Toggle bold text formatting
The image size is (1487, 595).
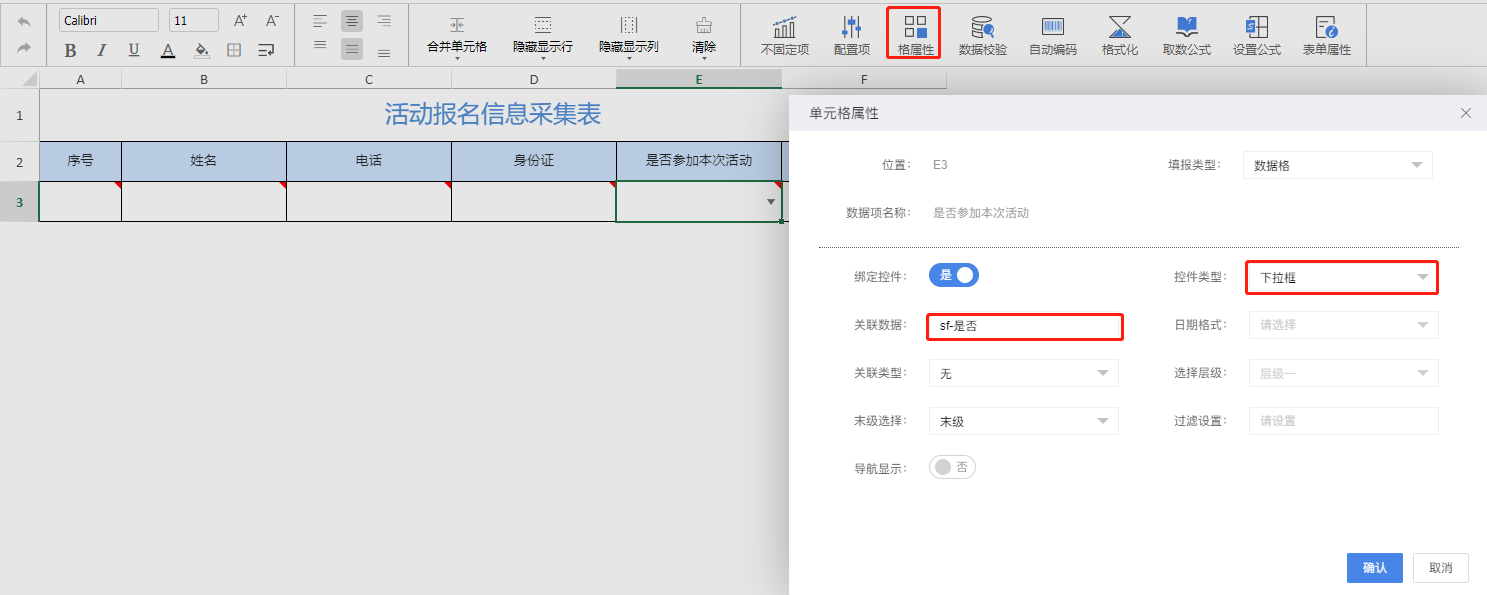click(70, 50)
